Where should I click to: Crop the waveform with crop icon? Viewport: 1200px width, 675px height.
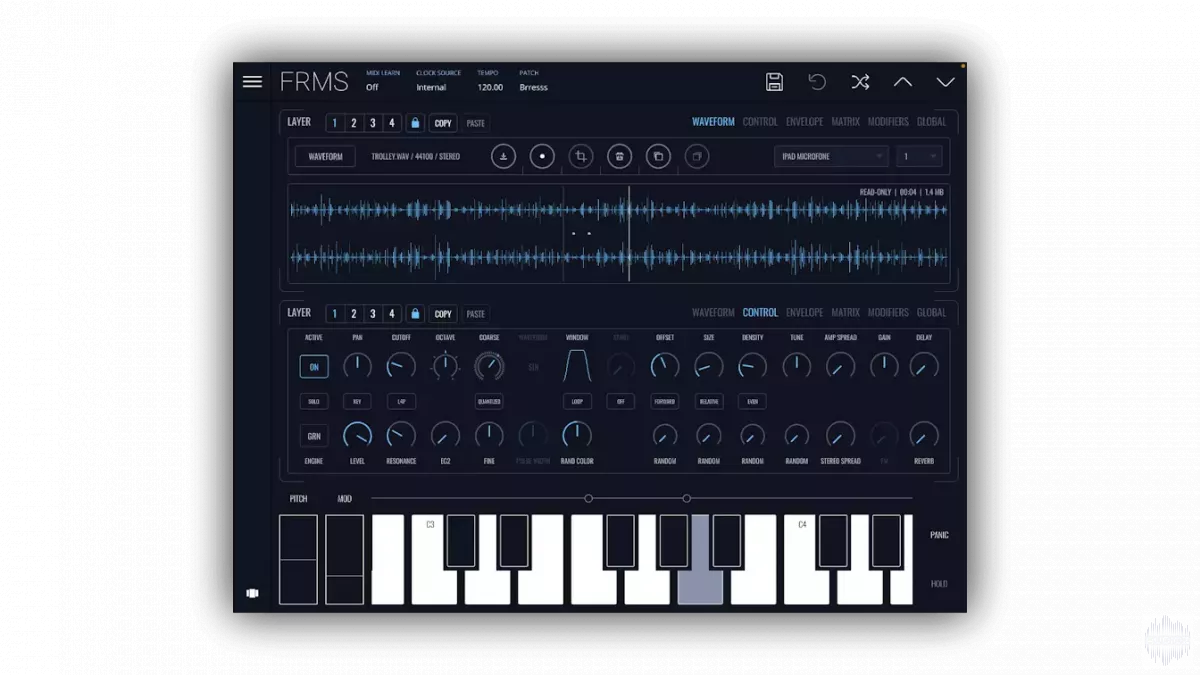pyautogui.click(x=581, y=157)
